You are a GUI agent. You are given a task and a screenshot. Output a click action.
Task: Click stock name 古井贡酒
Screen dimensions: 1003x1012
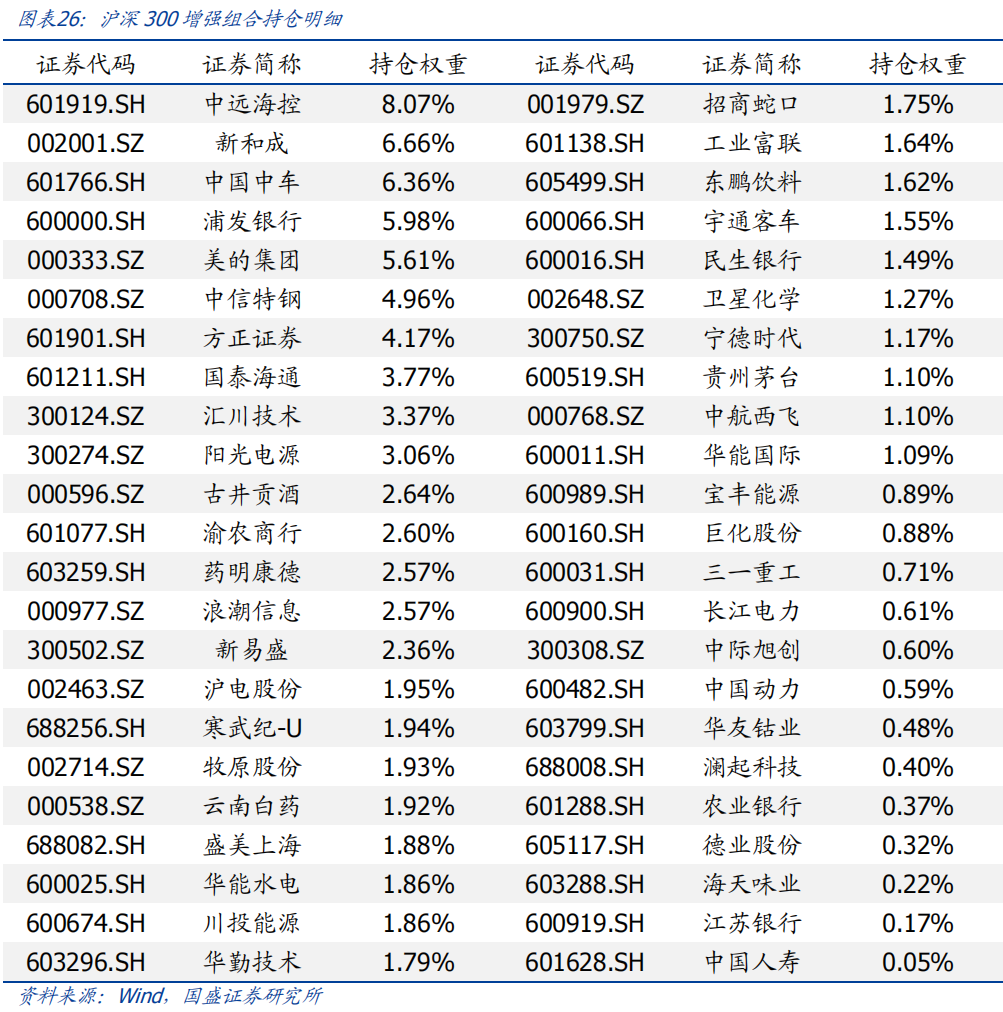pyautogui.click(x=252, y=494)
